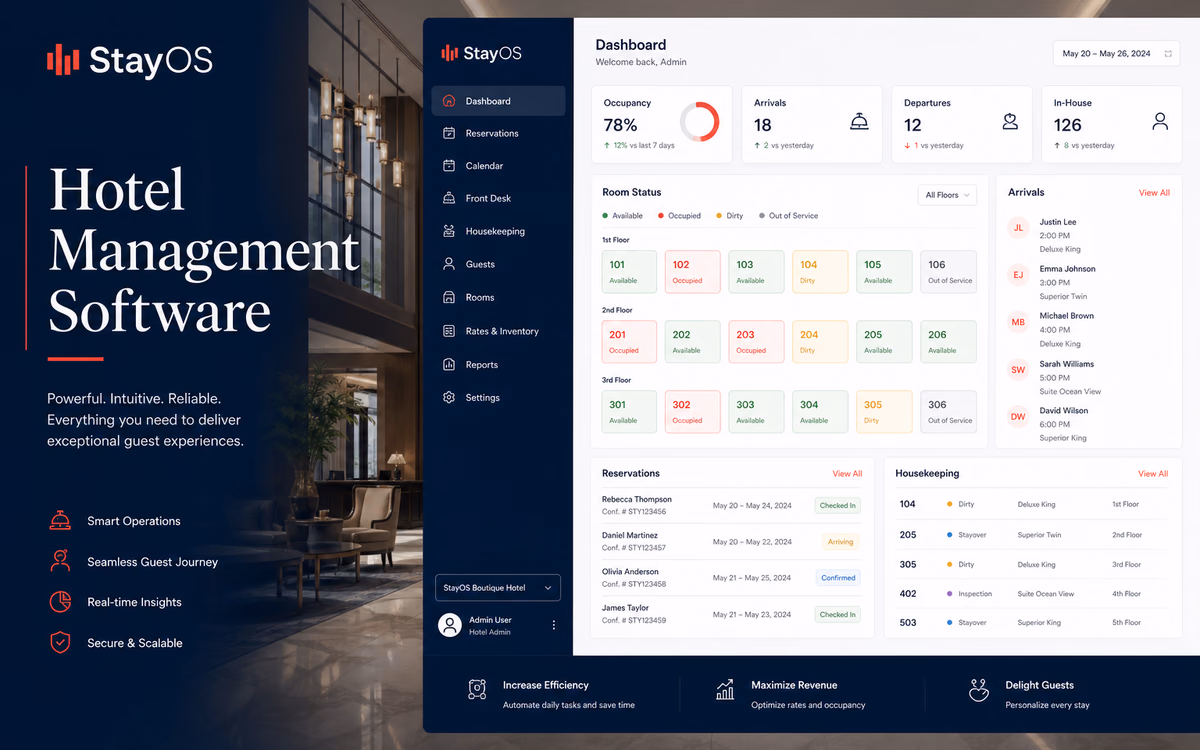
Task: Click the Settings gear icon
Action: click(x=448, y=397)
